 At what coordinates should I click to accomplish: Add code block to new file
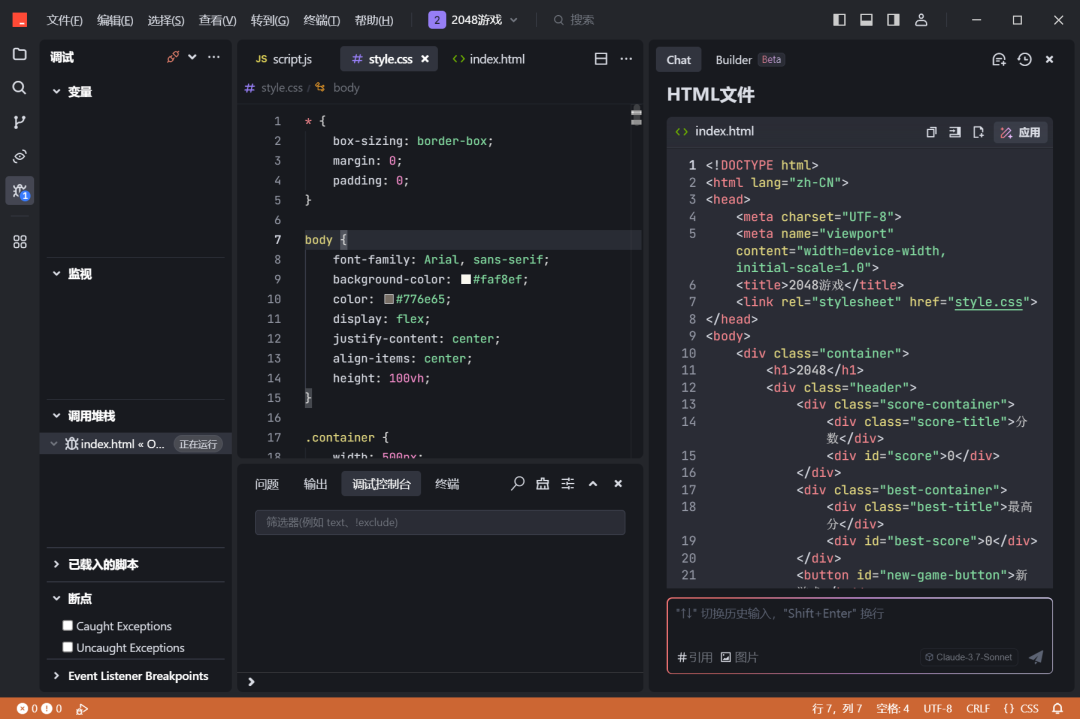(978, 132)
